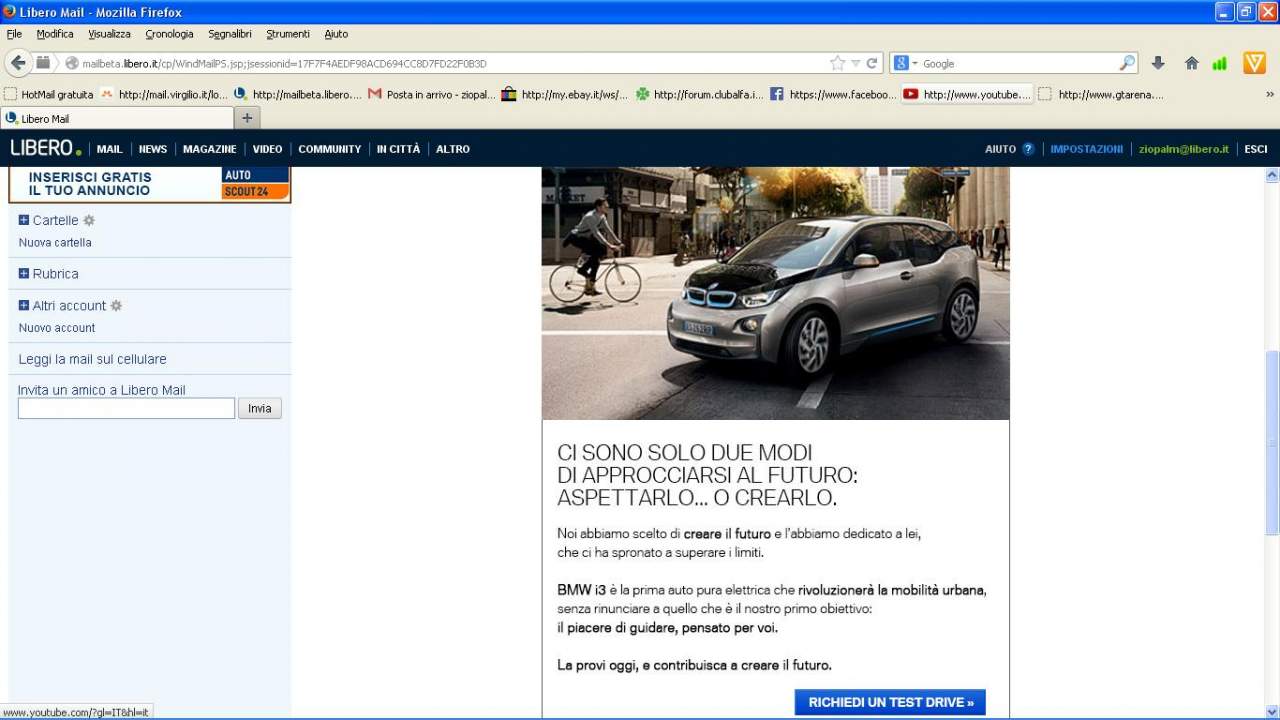Screen dimensions: 1280x720
Task: Go to the Firefox home page icon
Action: 1191,63
